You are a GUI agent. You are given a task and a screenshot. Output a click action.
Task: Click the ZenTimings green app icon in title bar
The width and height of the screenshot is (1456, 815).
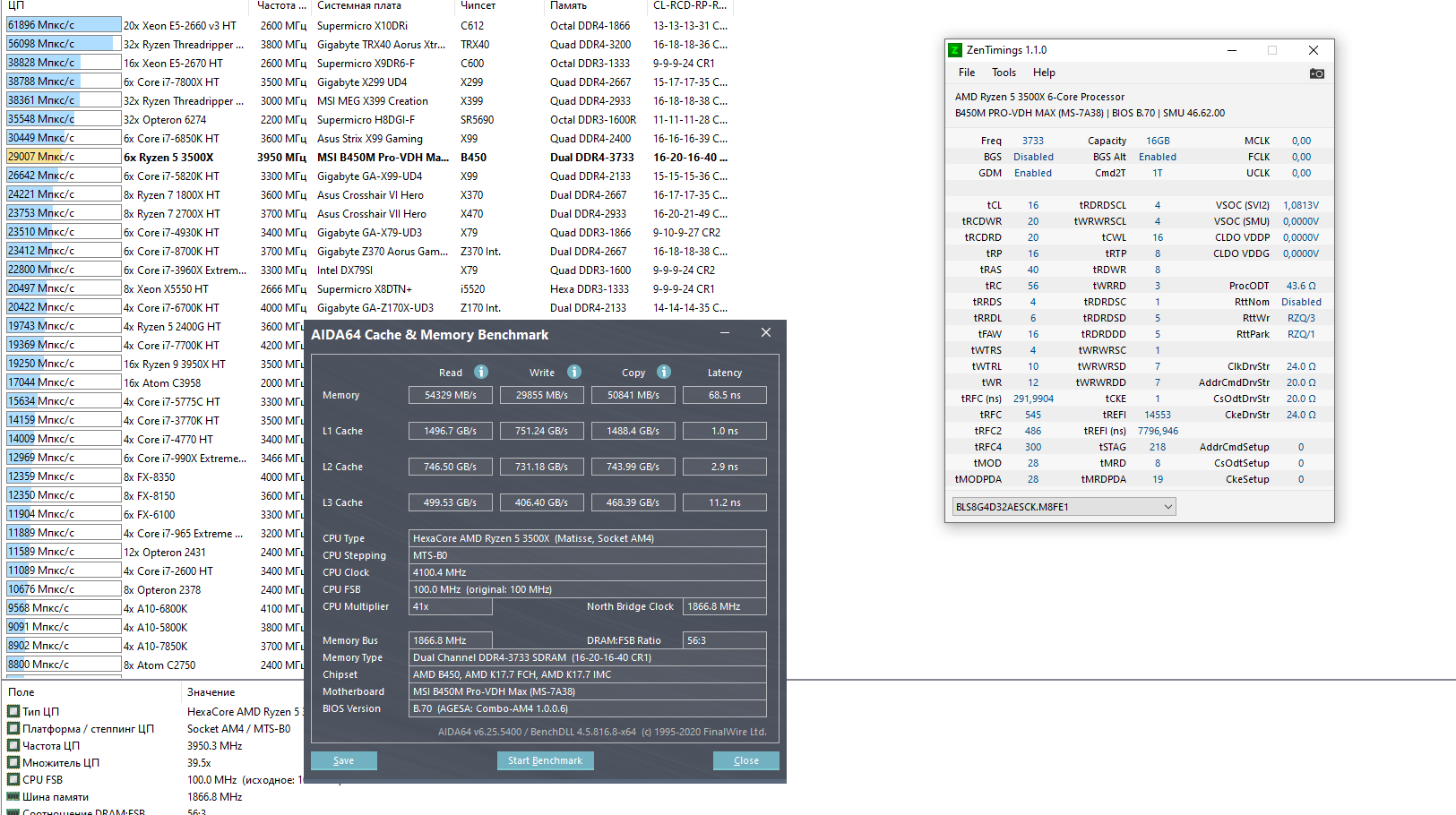pyautogui.click(x=955, y=50)
